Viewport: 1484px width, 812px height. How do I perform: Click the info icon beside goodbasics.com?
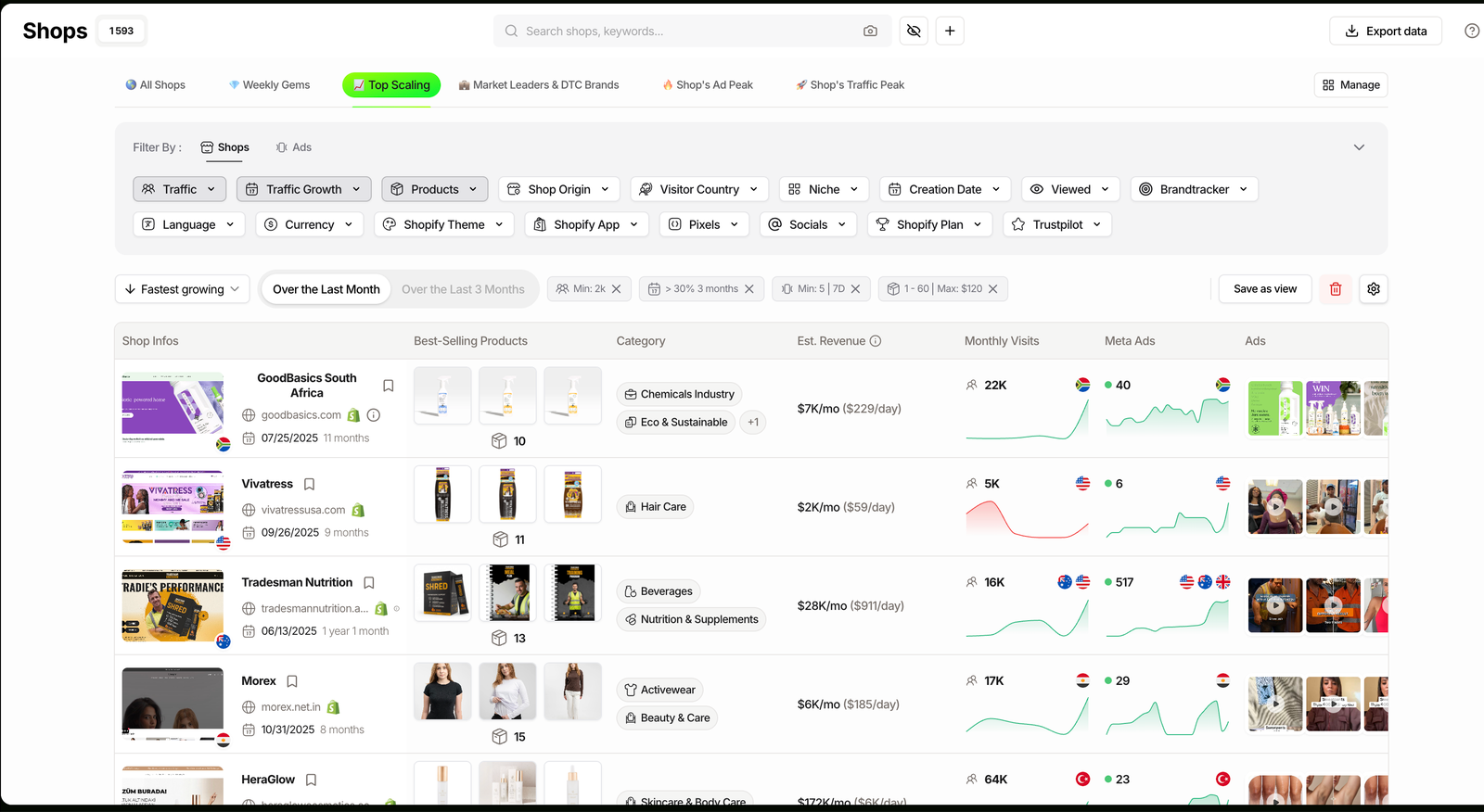374,415
